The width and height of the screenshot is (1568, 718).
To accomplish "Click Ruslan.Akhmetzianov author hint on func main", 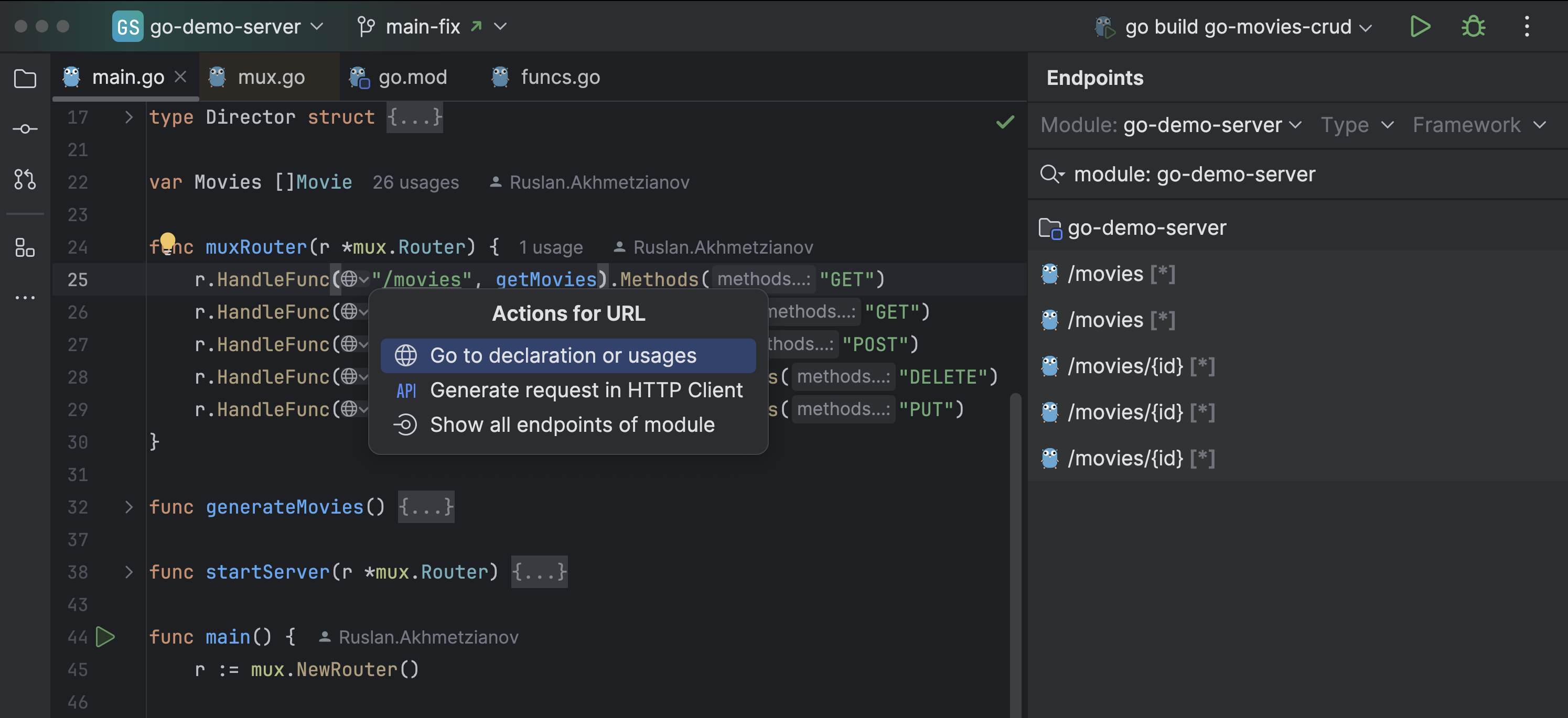I will click(419, 637).
